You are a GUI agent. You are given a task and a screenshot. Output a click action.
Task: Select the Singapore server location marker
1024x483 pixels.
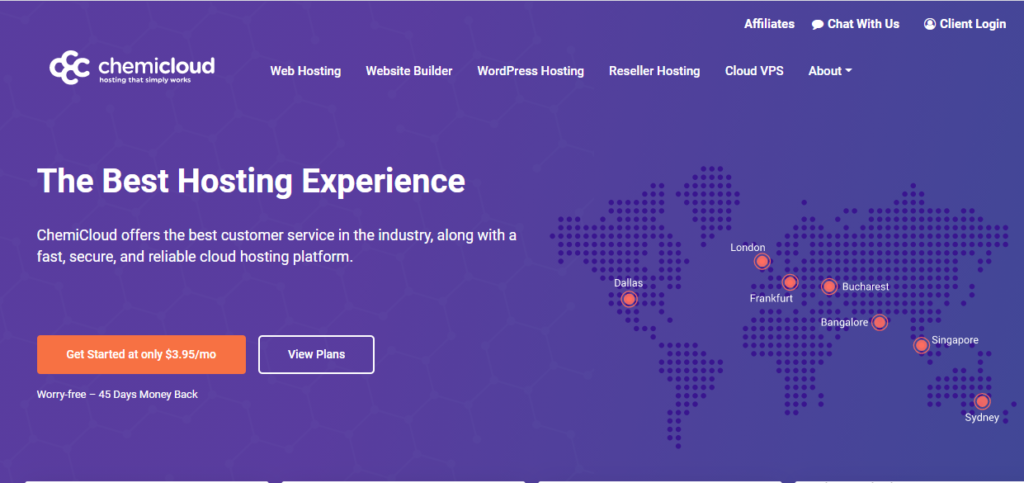pos(921,345)
